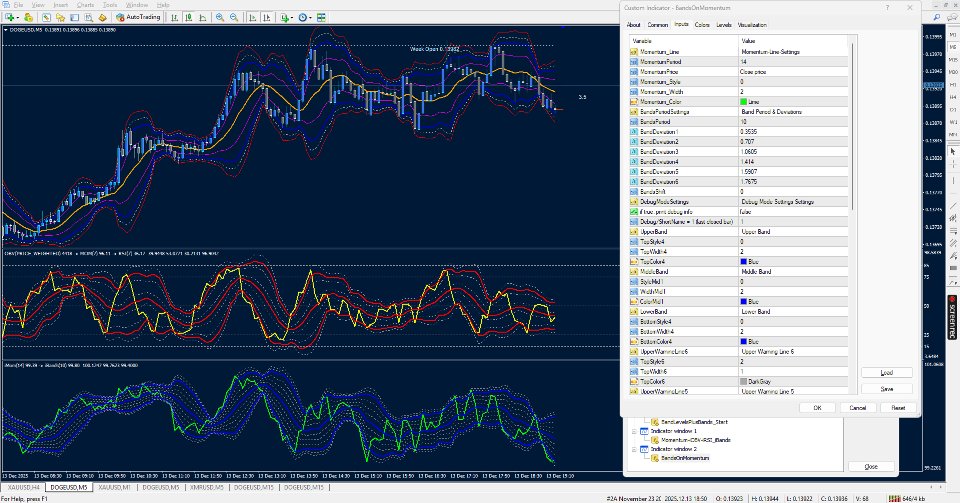Click the dialog help question mark icon
Viewport: 960px width, 503px height.
point(887,8)
